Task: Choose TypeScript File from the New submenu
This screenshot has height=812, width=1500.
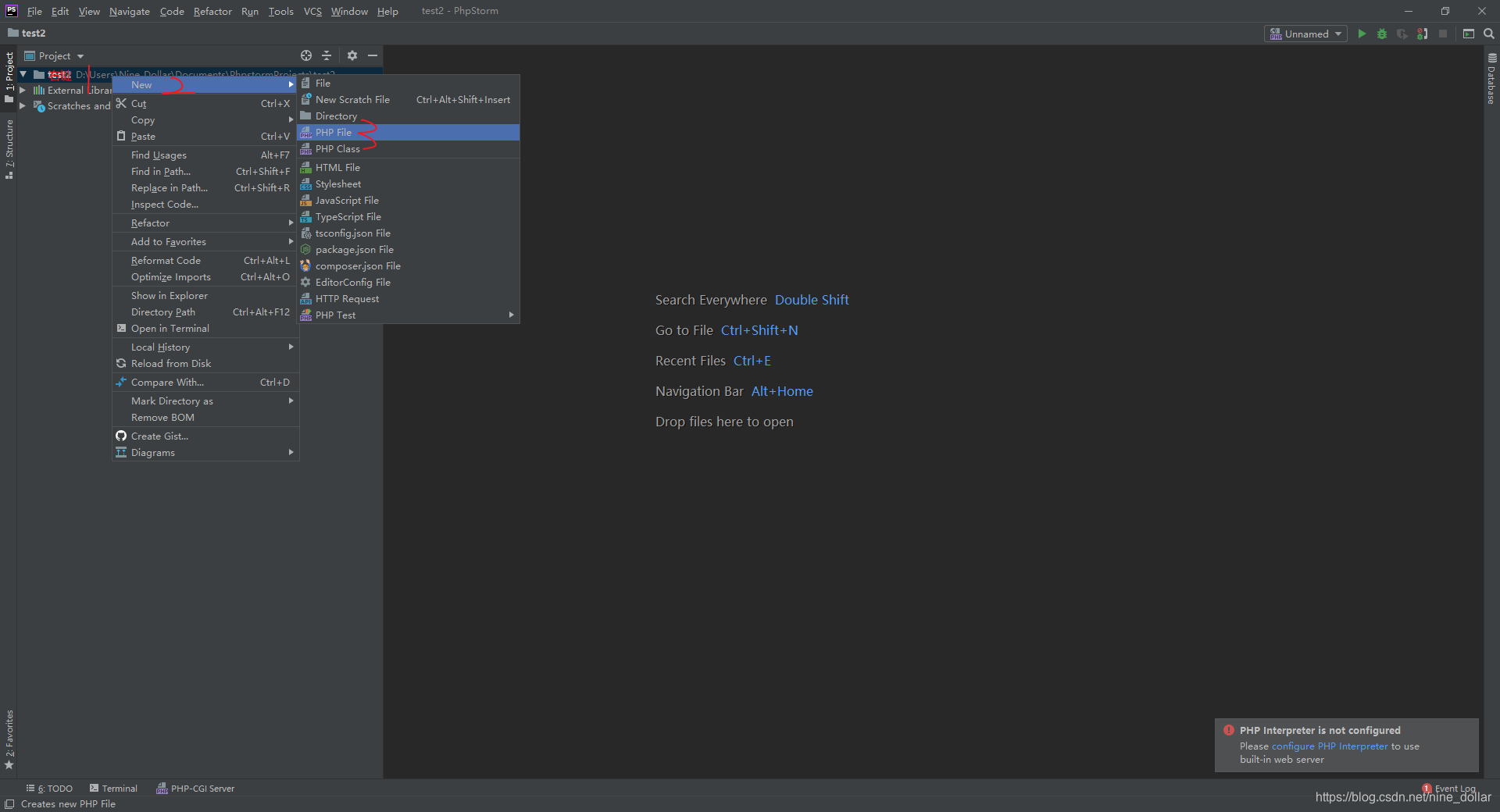Action: pos(408,217)
